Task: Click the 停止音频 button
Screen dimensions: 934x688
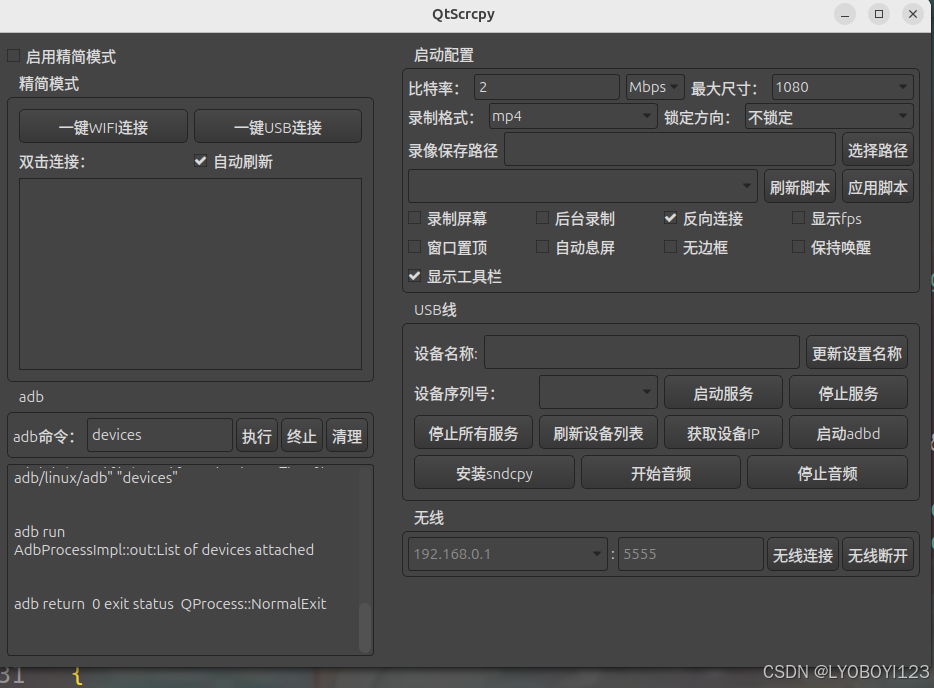Action: click(x=827, y=472)
